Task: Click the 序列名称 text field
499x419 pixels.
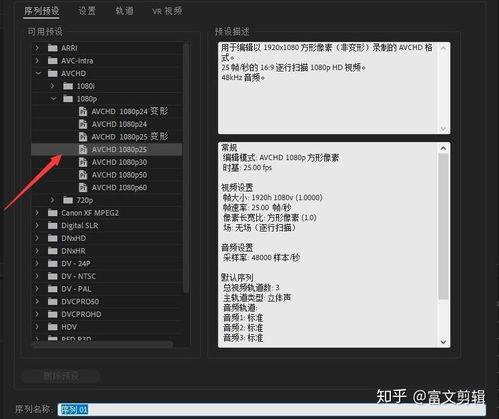Action: 272,409
